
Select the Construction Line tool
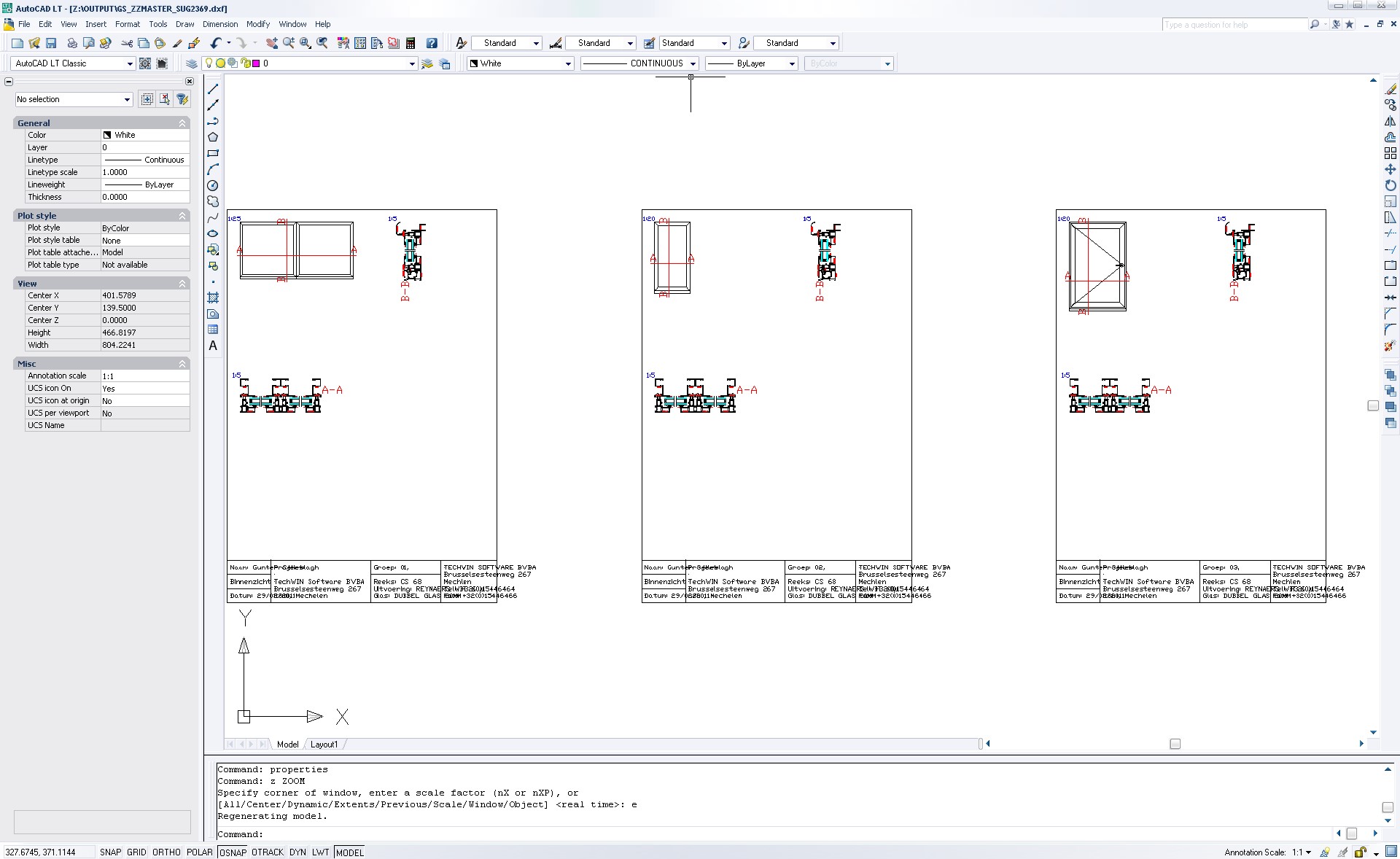(213, 105)
